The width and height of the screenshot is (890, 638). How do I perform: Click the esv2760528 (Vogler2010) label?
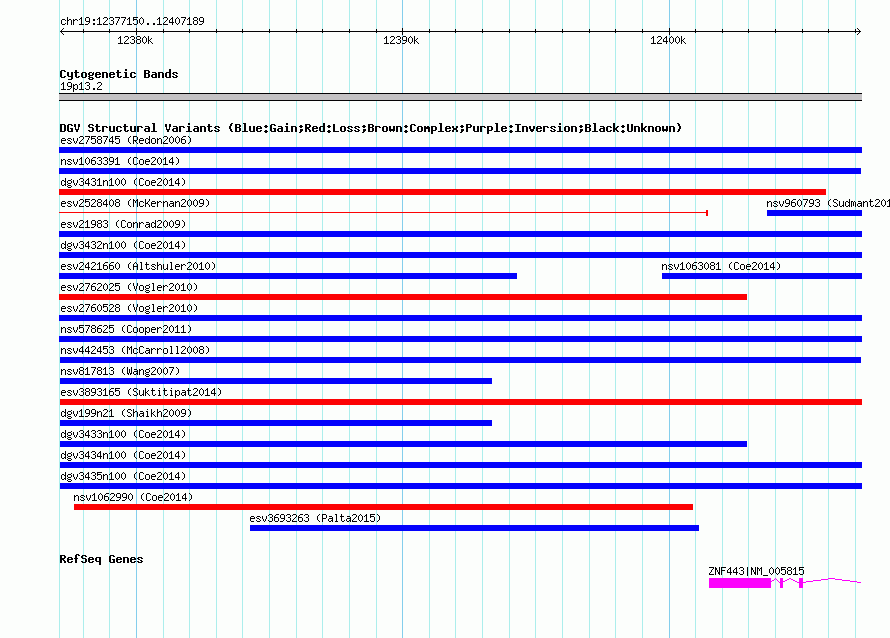(129, 308)
